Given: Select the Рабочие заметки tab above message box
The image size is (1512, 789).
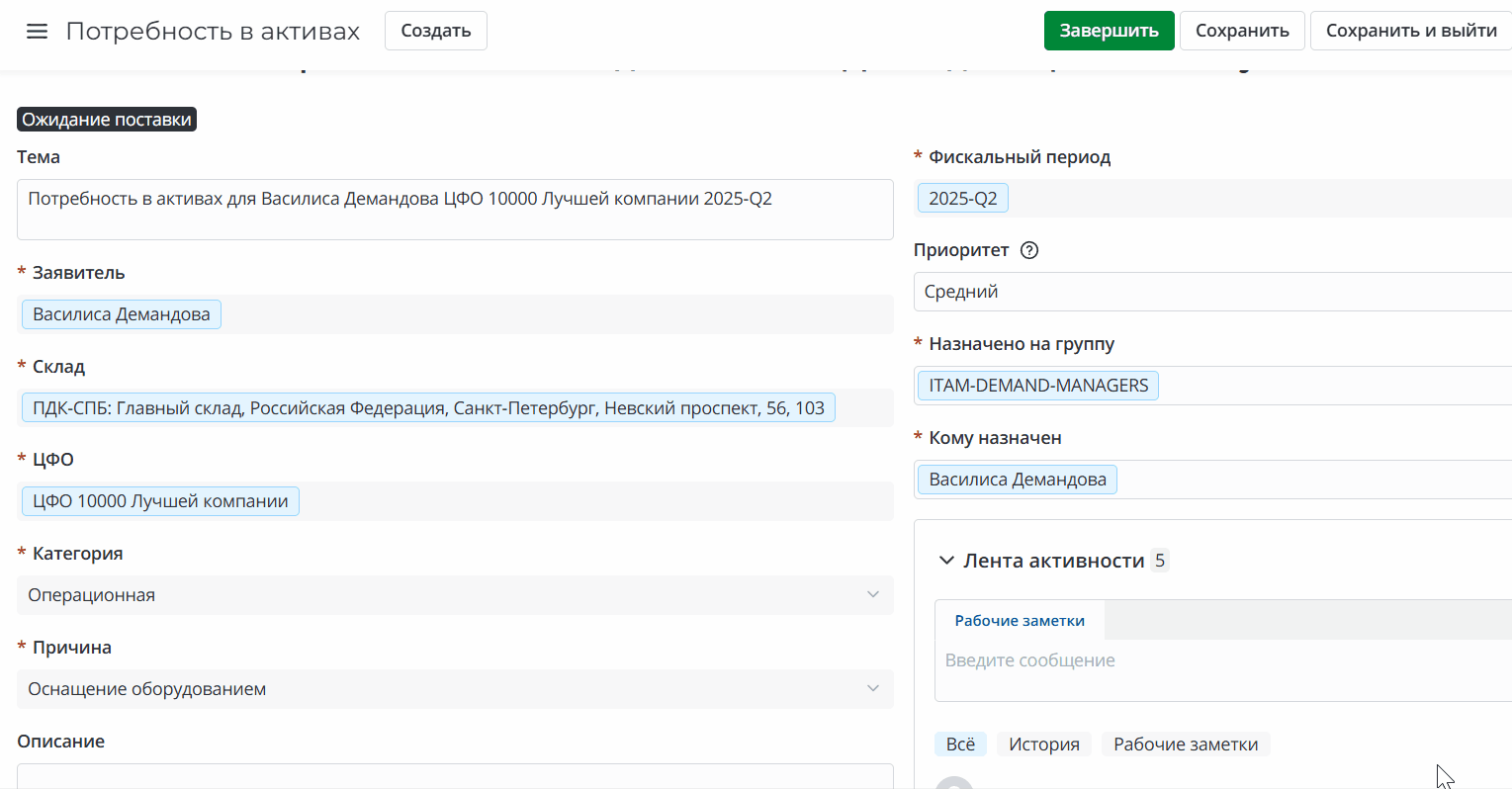Looking at the screenshot, I should [1020, 621].
